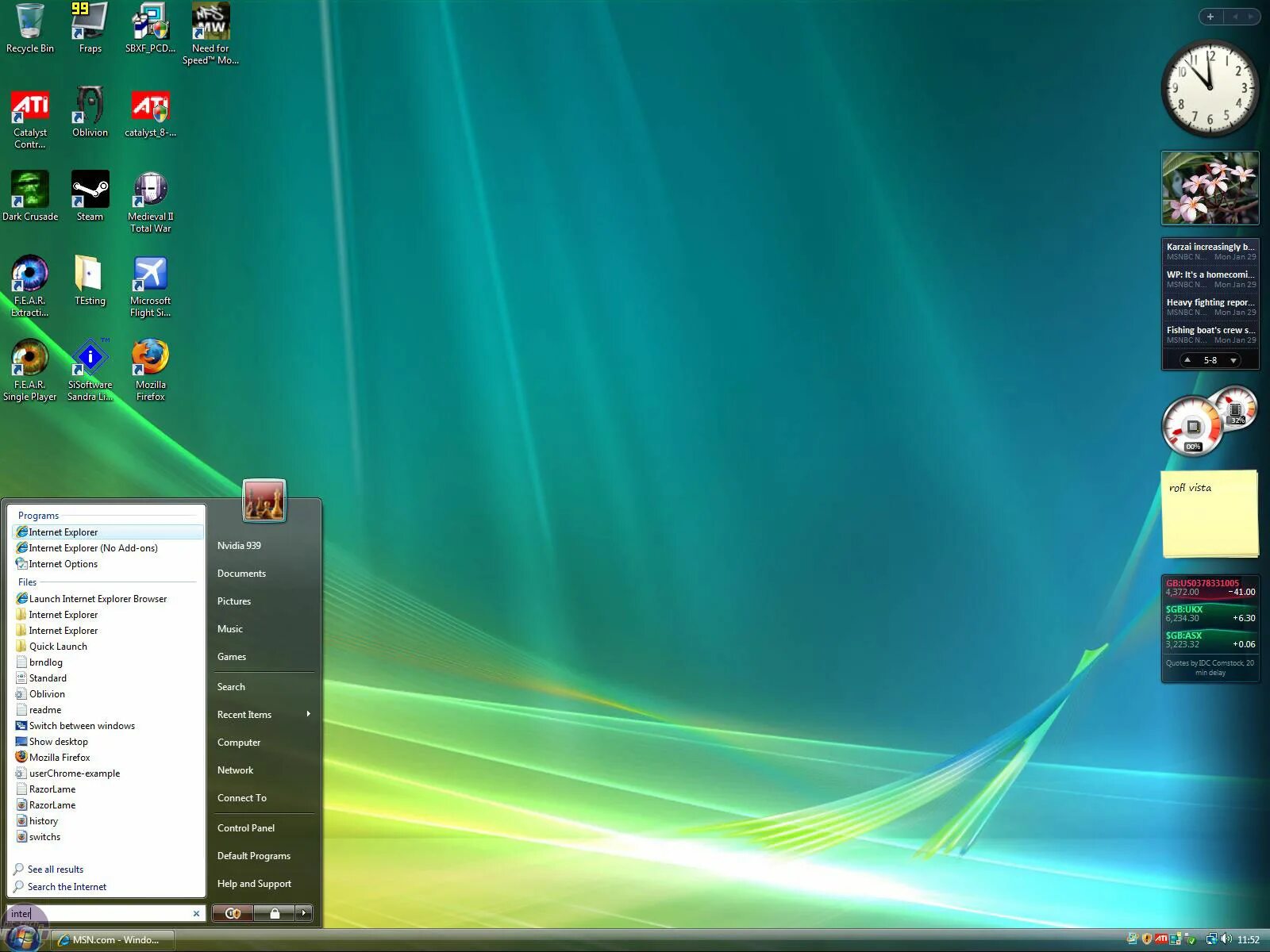Screen dimensions: 1270x952
Task: Click the ATI icon in system tray
Action: click(x=1161, y=939)
